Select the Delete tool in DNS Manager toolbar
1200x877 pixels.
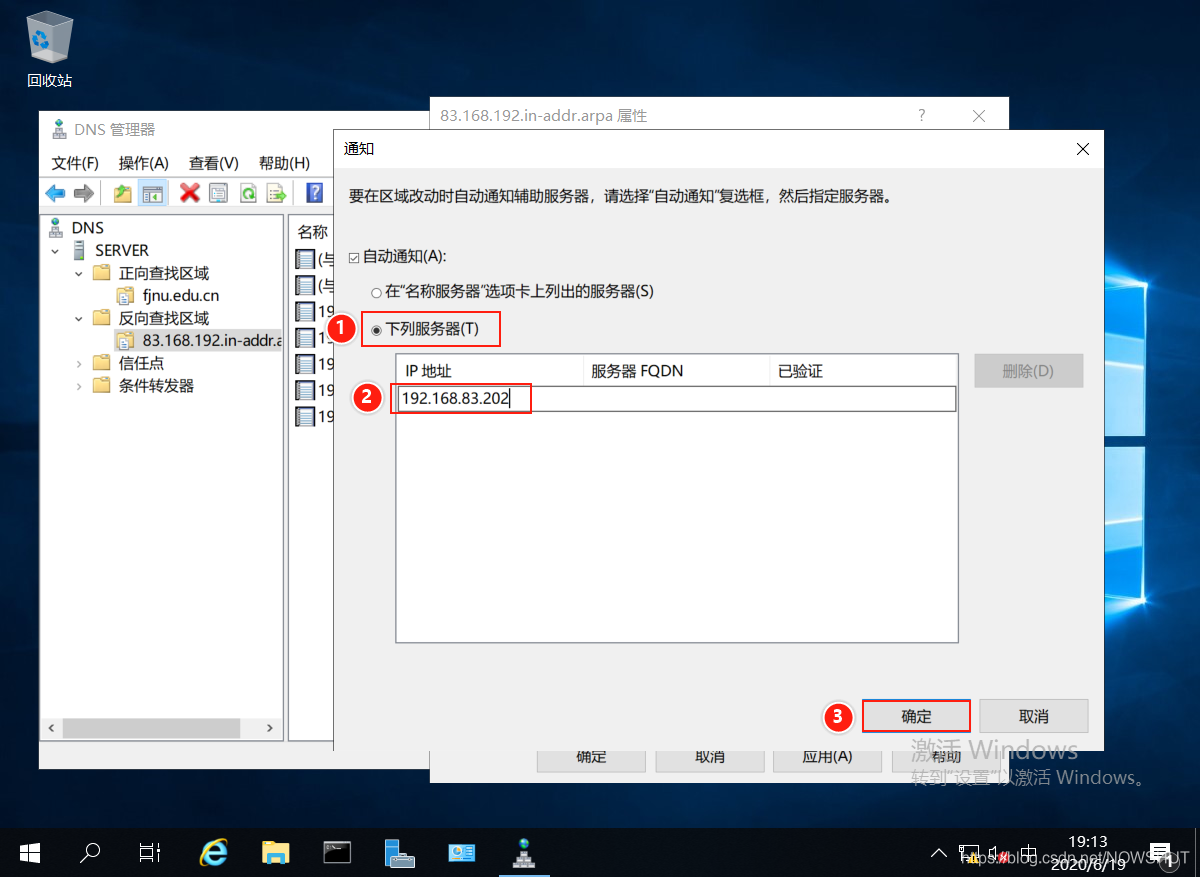[190, 193]
